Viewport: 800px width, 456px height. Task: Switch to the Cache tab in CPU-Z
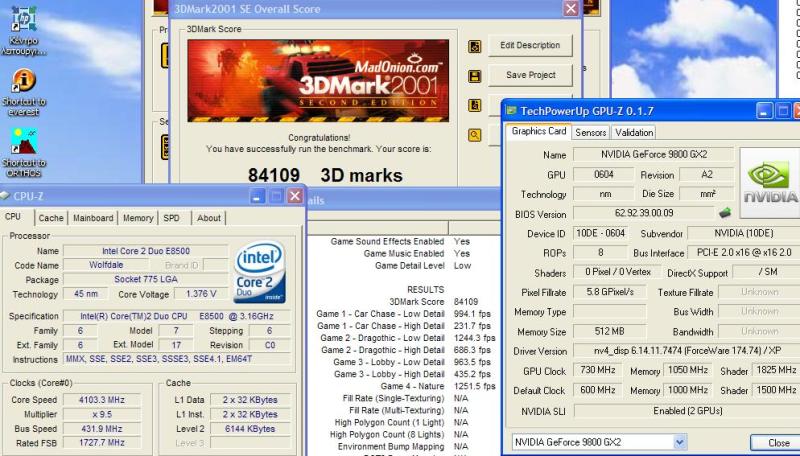51,218
